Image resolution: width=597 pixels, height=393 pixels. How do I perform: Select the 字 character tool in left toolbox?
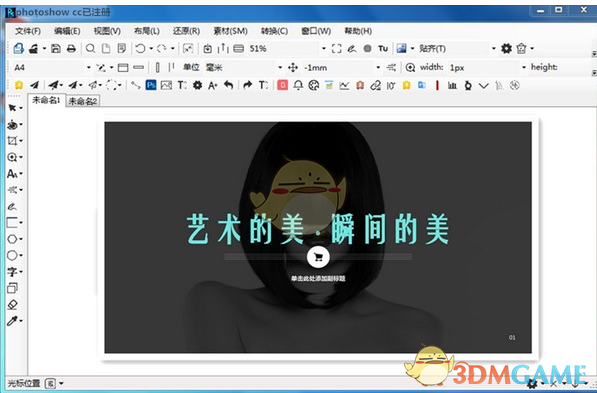pyautogui.click(x=12, y=272)
